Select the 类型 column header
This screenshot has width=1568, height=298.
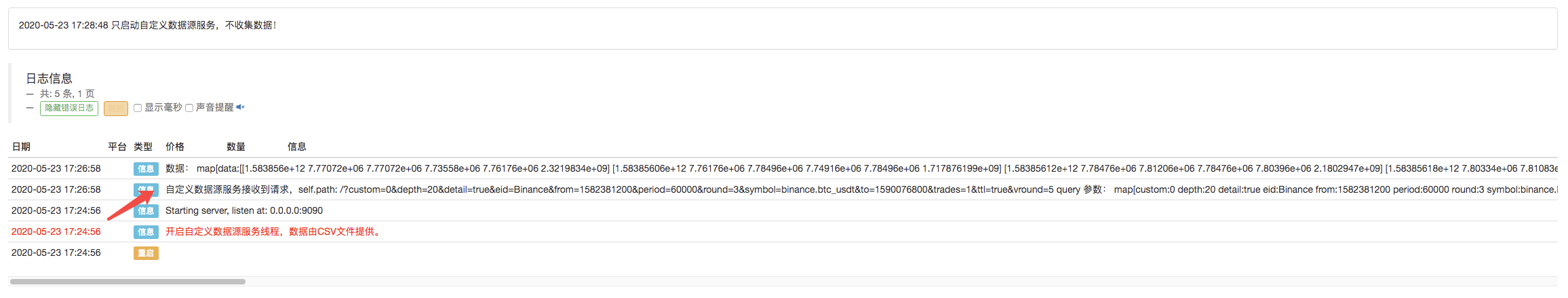pyautogui.click(x=143, y=147)
